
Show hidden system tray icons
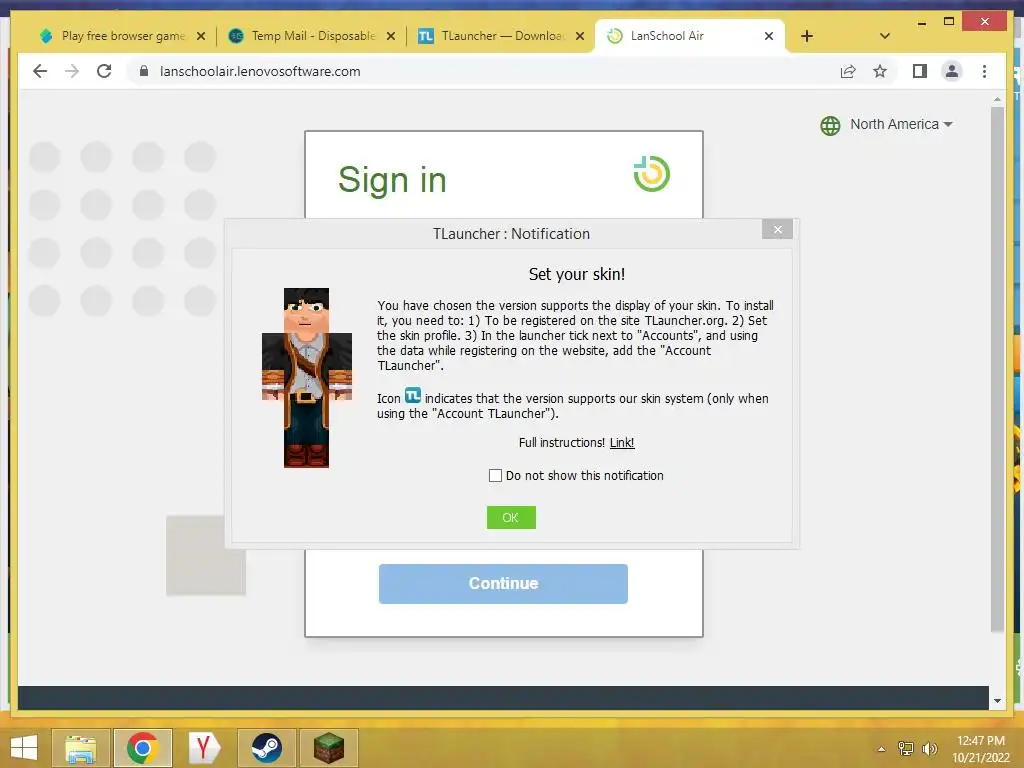(x=881, y=749)
